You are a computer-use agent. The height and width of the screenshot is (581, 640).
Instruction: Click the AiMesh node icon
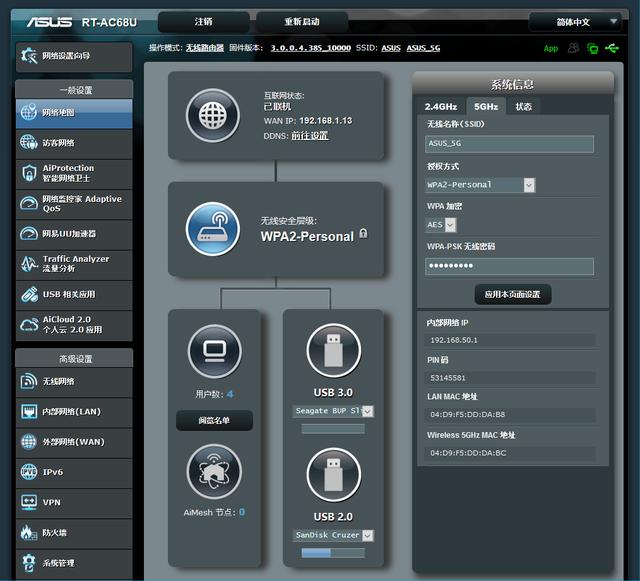(214, 472)
